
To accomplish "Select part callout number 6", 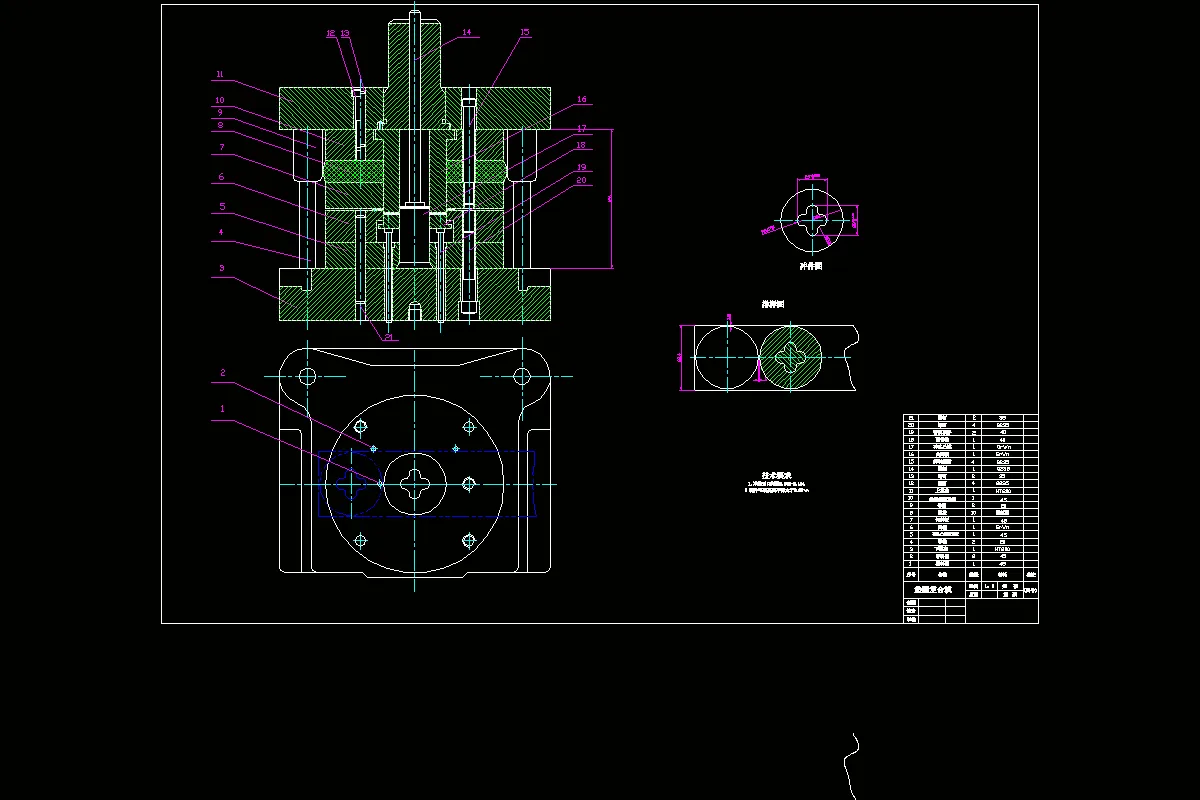I will pos(222,177).
